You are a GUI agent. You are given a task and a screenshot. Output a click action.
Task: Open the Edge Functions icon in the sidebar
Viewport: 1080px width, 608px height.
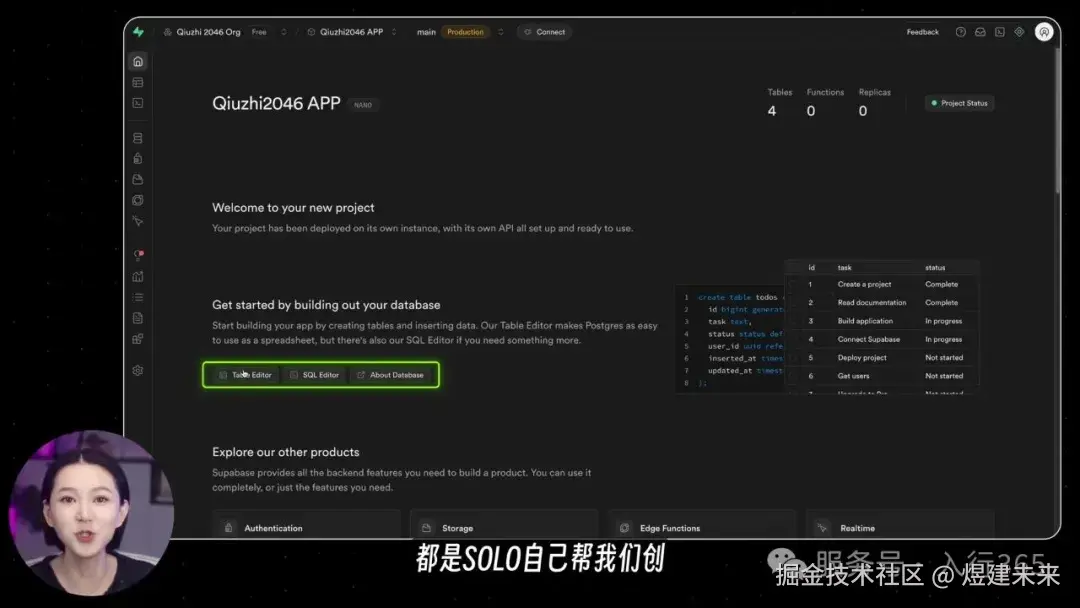click(x=138, y=200)
